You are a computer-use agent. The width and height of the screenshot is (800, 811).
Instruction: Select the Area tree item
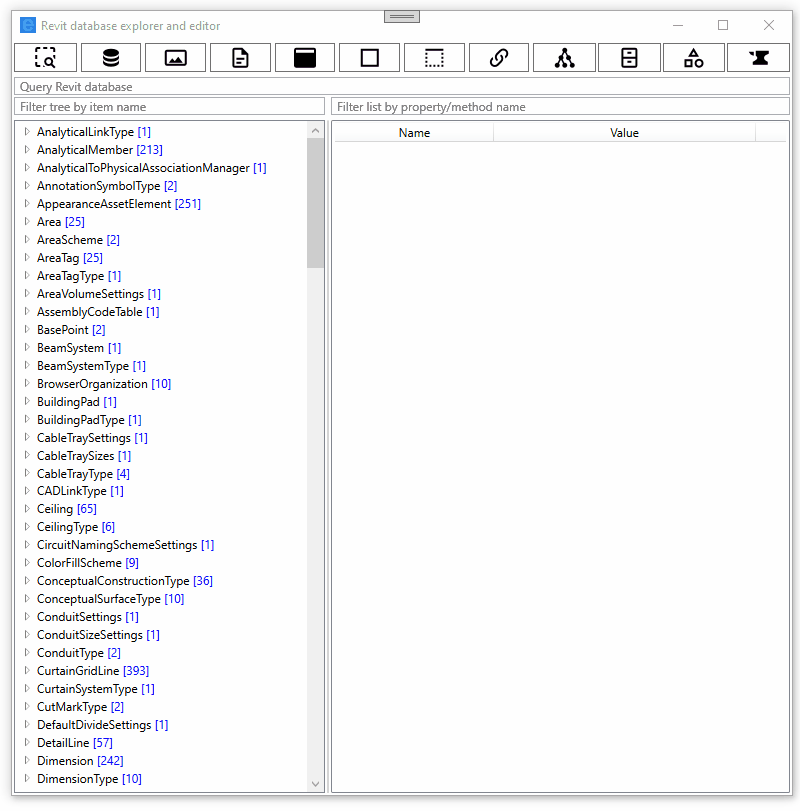(48, 221)
